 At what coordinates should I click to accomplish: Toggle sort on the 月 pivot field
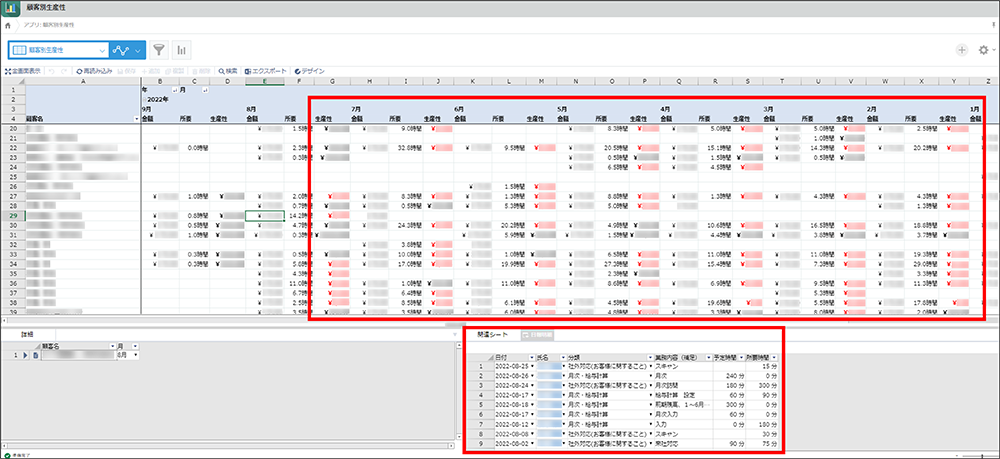(205, 91)
